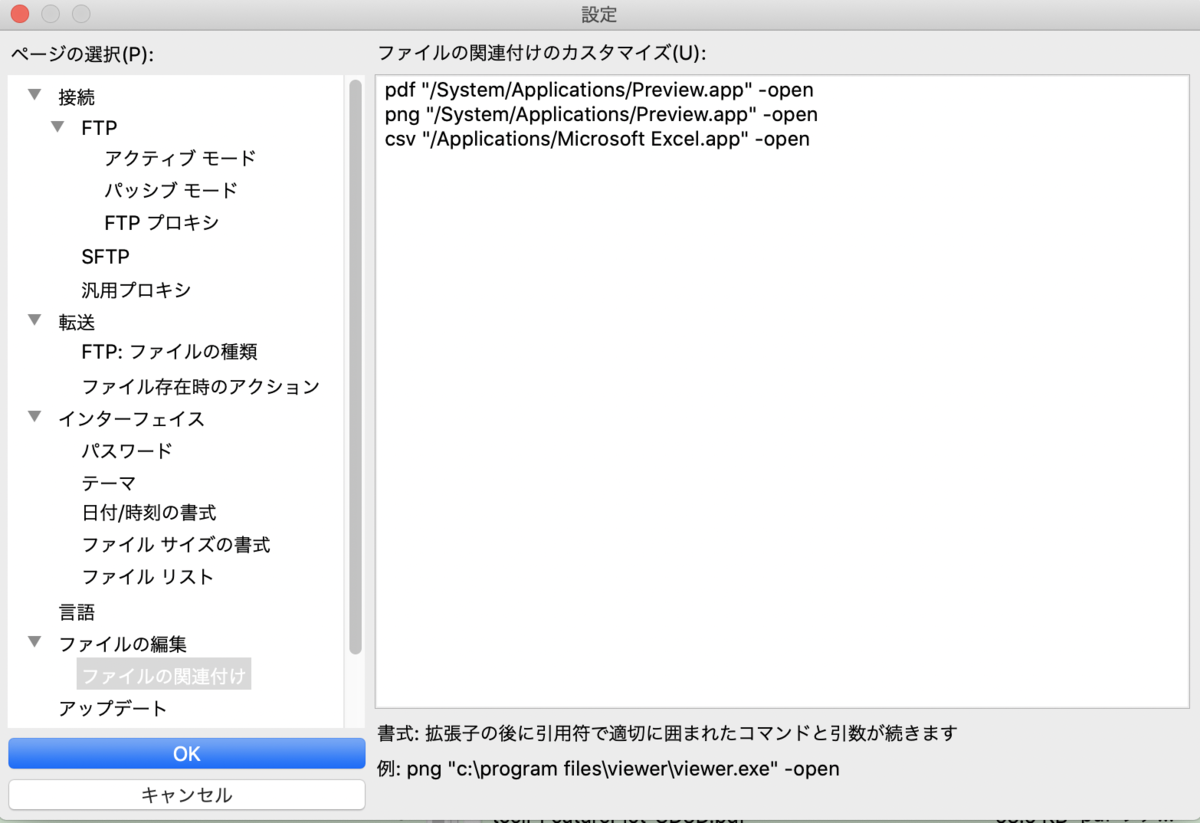Open the FTP プロキシ settings page
The width and height of the screenshot is (1200, 823).
point(160,222)
